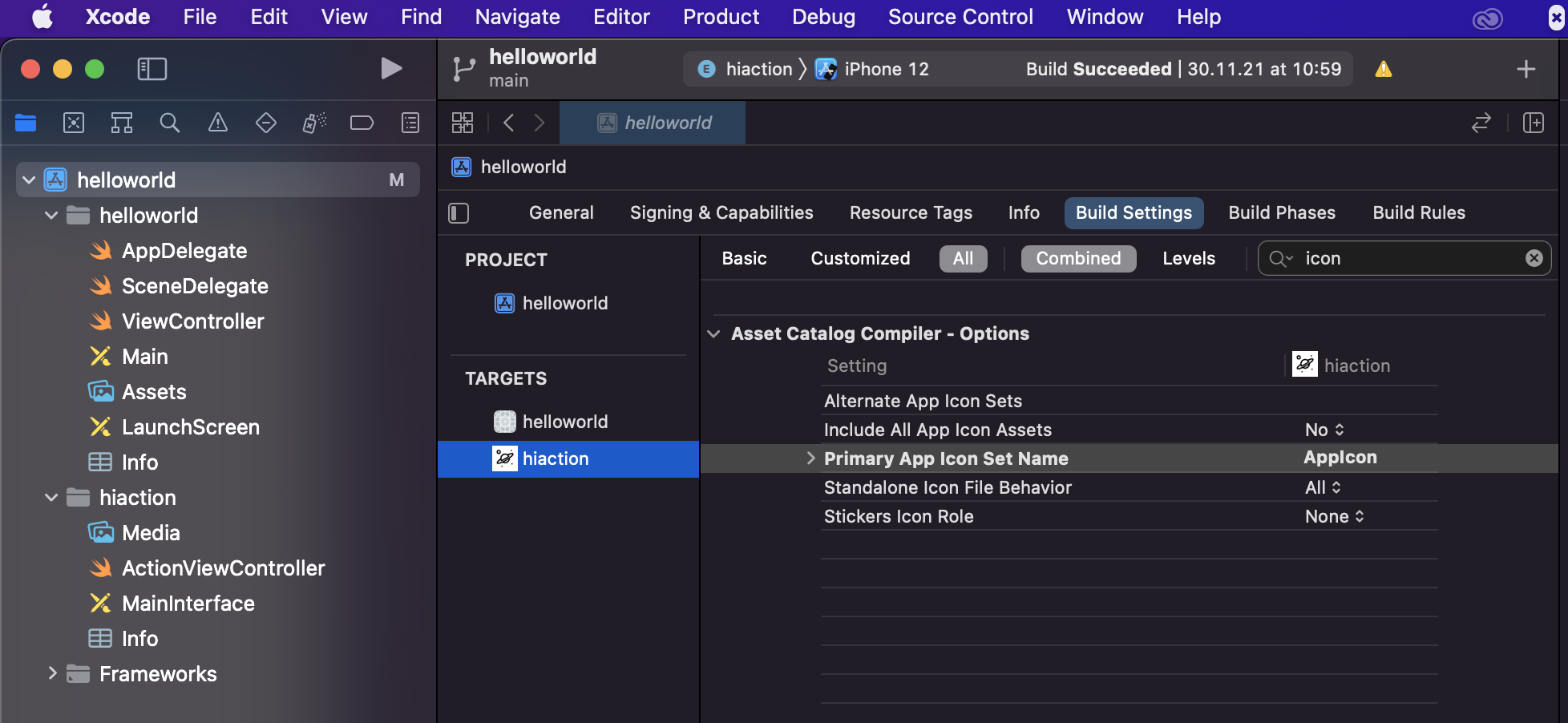Open the Project navigator folder icon
Screen dimensions: 1568x723
click(x=26, y=123)
